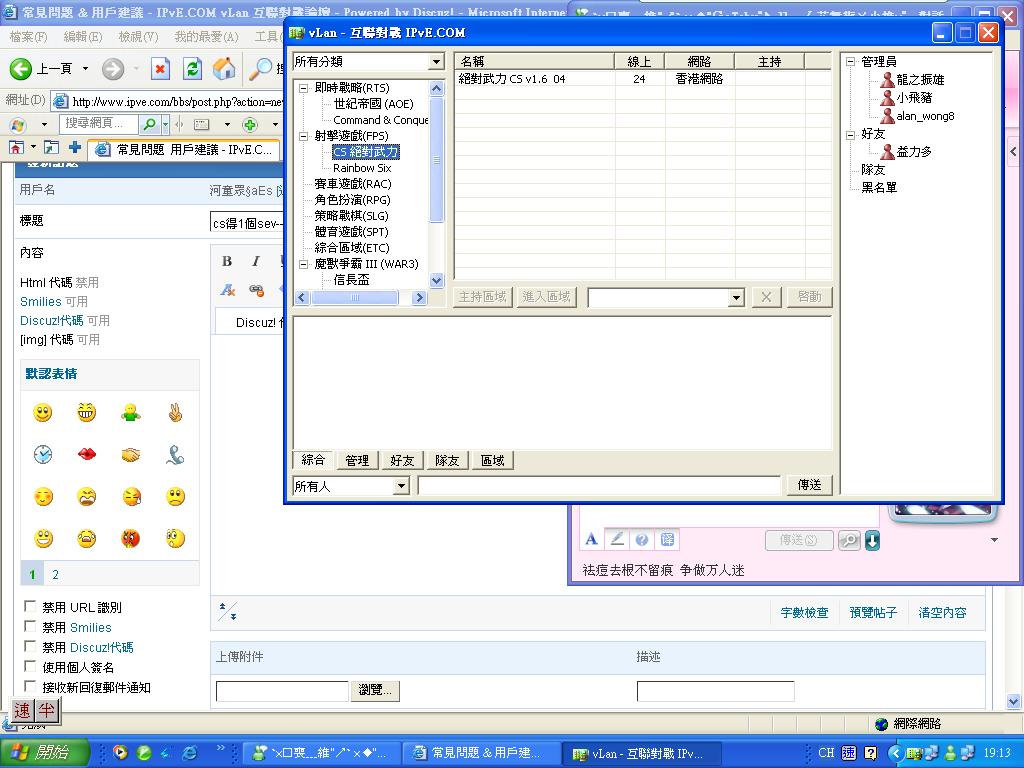This screenshot has width=1024, height=768.
Task: Go to smiley page 2
Action: click(56, 575)
